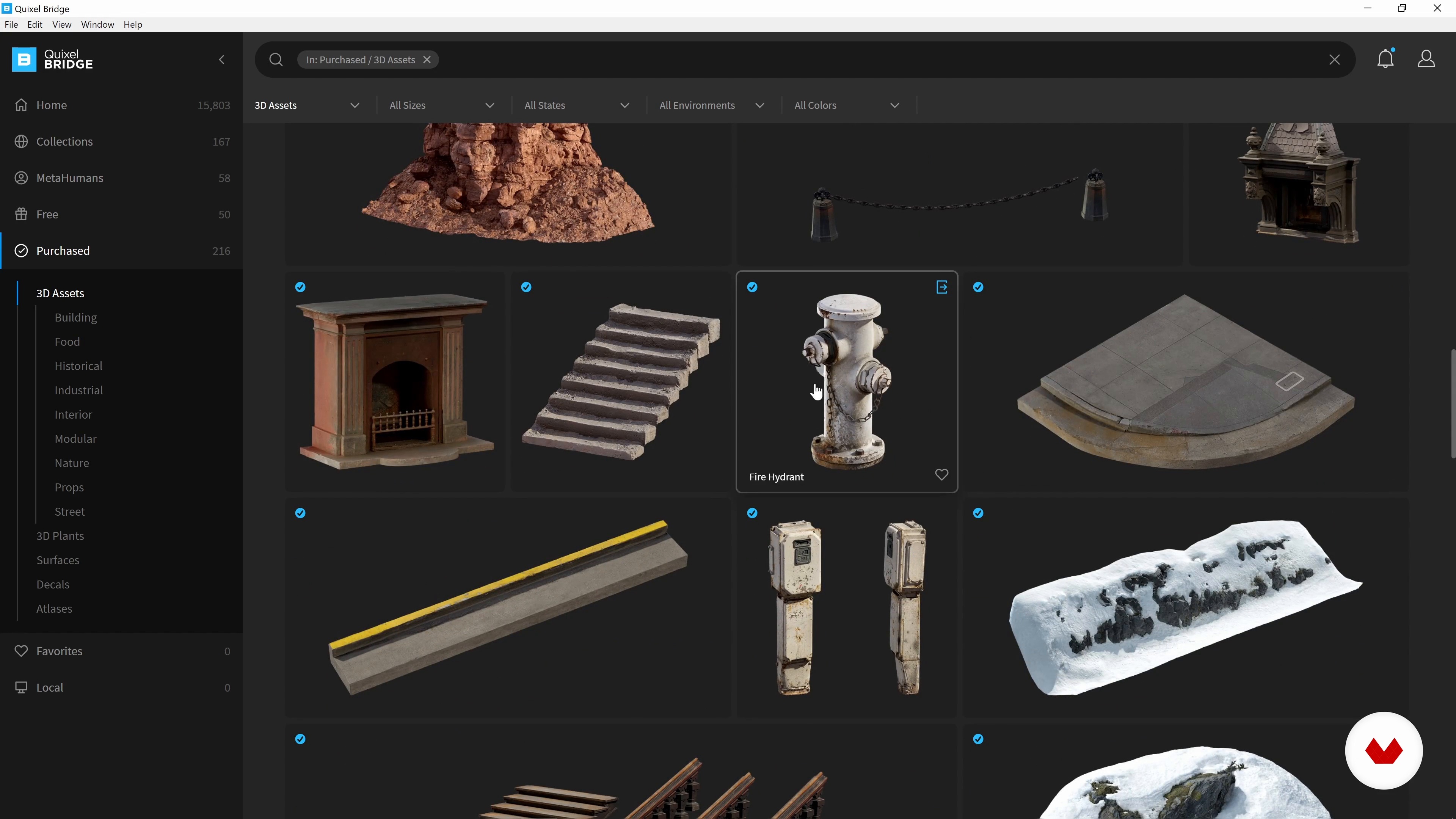The height and width of the screenshot is (819, 1456).
Task: Go to Collections section
Action: (x=121, y=141)
